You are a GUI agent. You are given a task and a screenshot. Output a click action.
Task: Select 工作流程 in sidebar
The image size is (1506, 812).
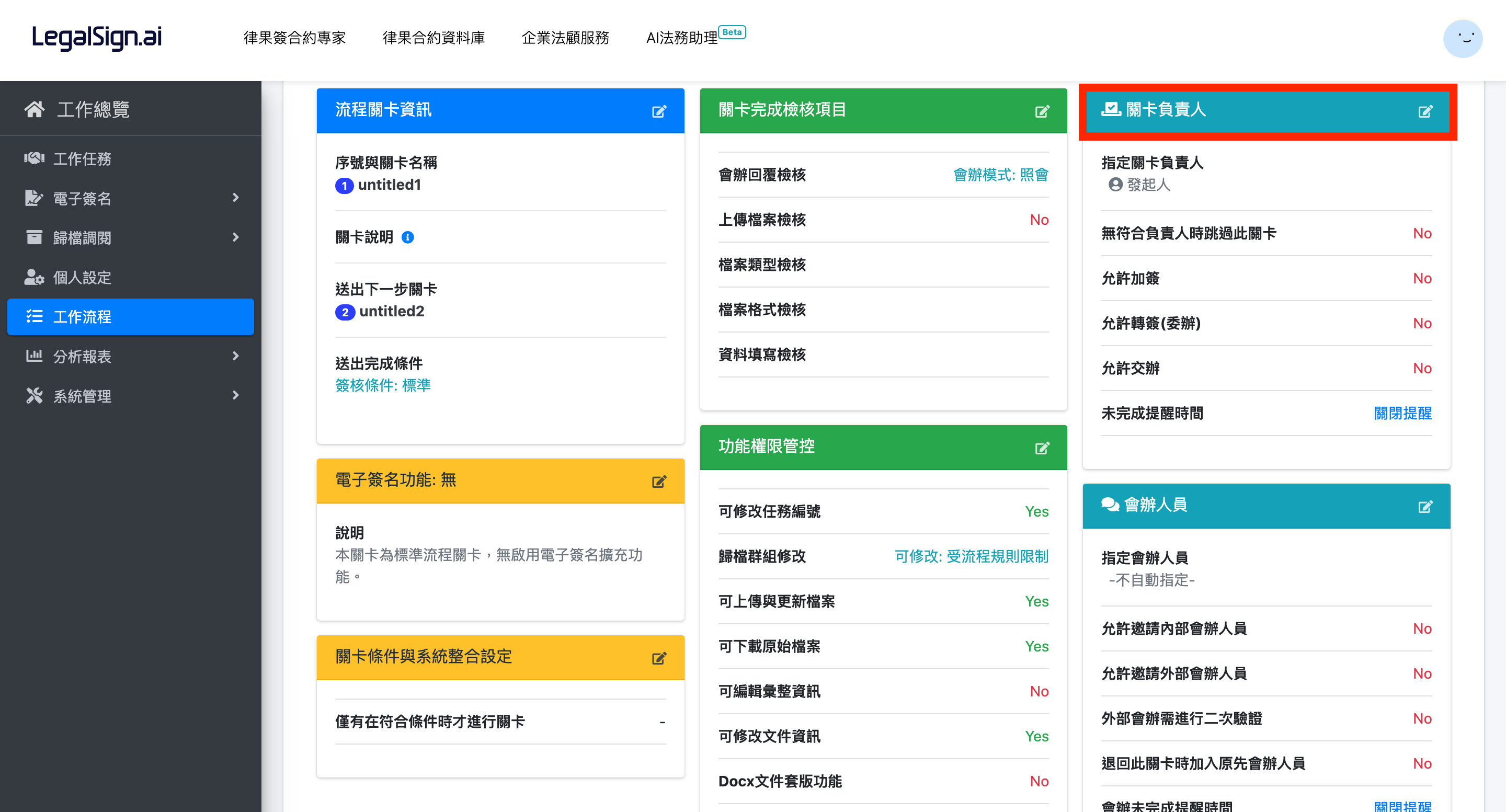[x=130, y=316]
